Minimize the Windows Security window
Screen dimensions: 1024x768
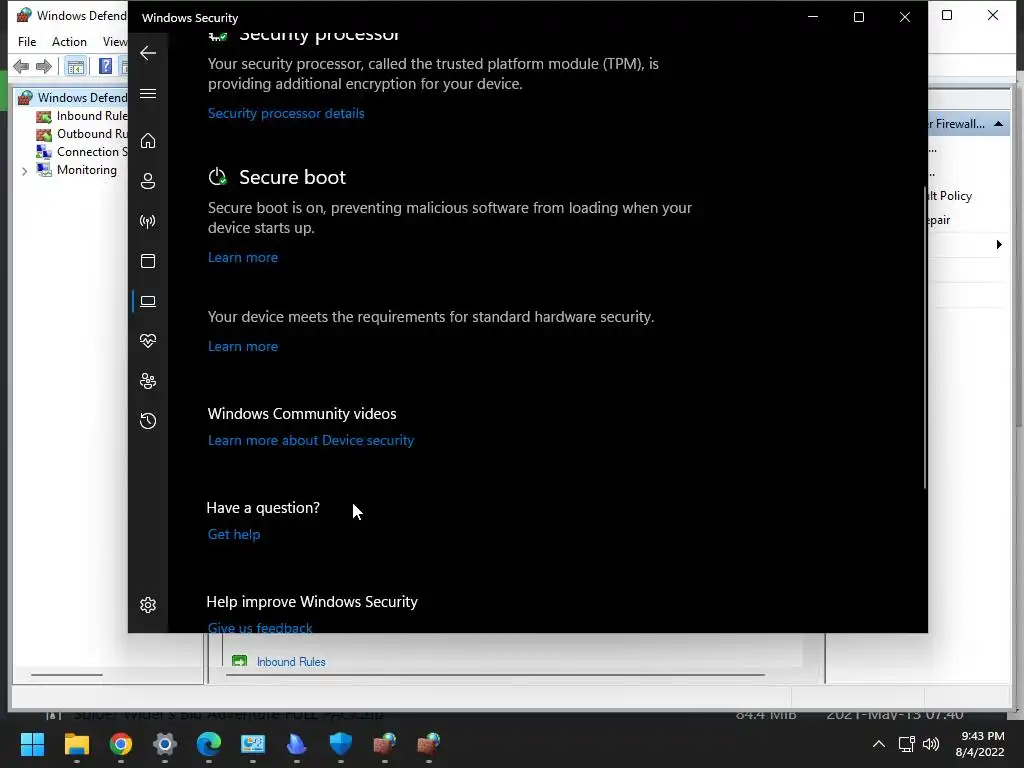coord(813,17)
